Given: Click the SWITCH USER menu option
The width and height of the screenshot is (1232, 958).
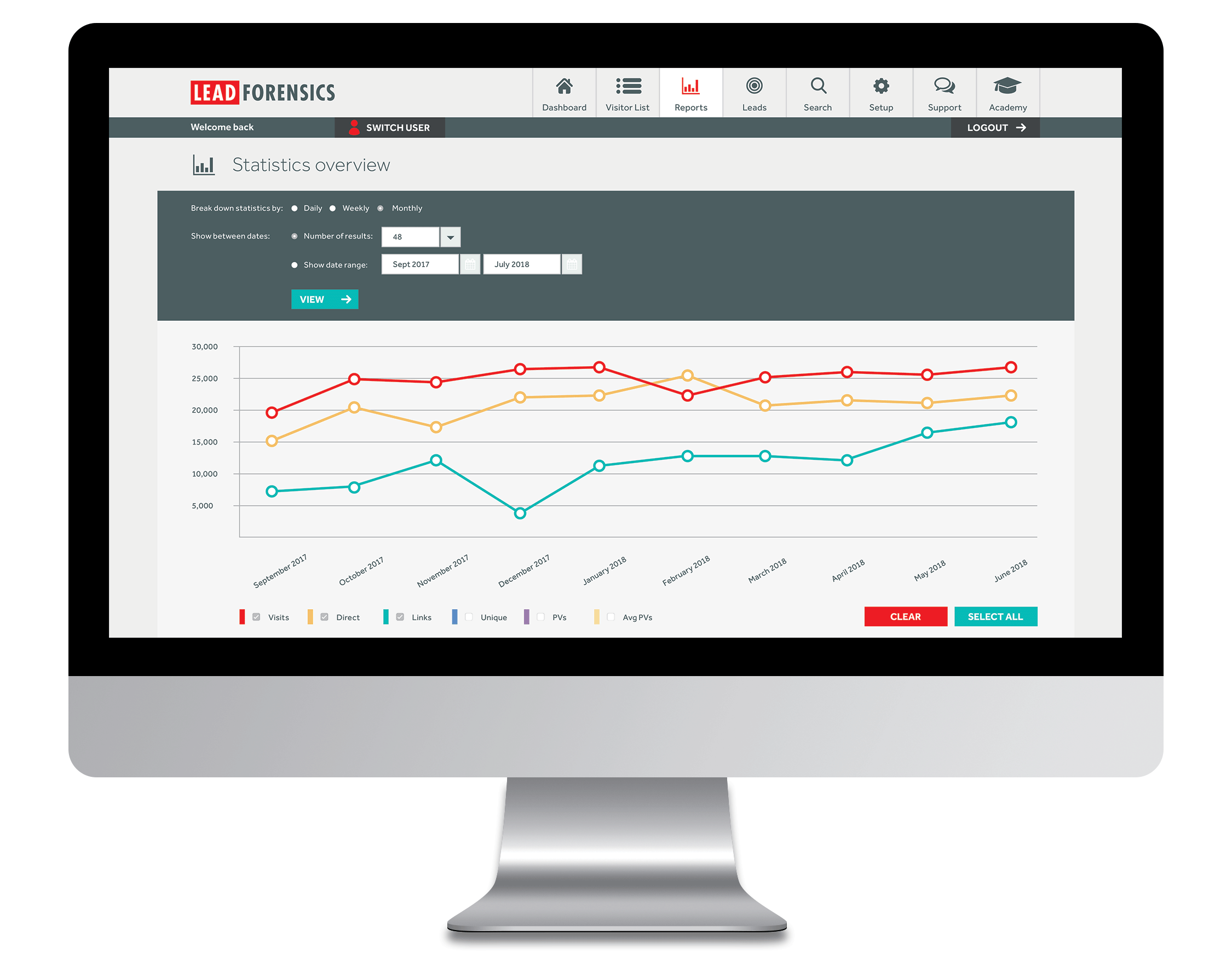Looking at the screenshot, I should pyautogui.click(x=400, y=127).
